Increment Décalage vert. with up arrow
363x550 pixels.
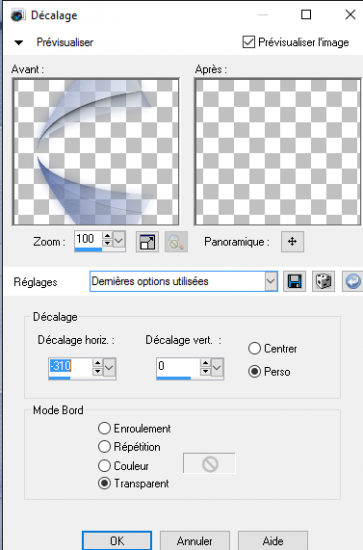(206, 363)
